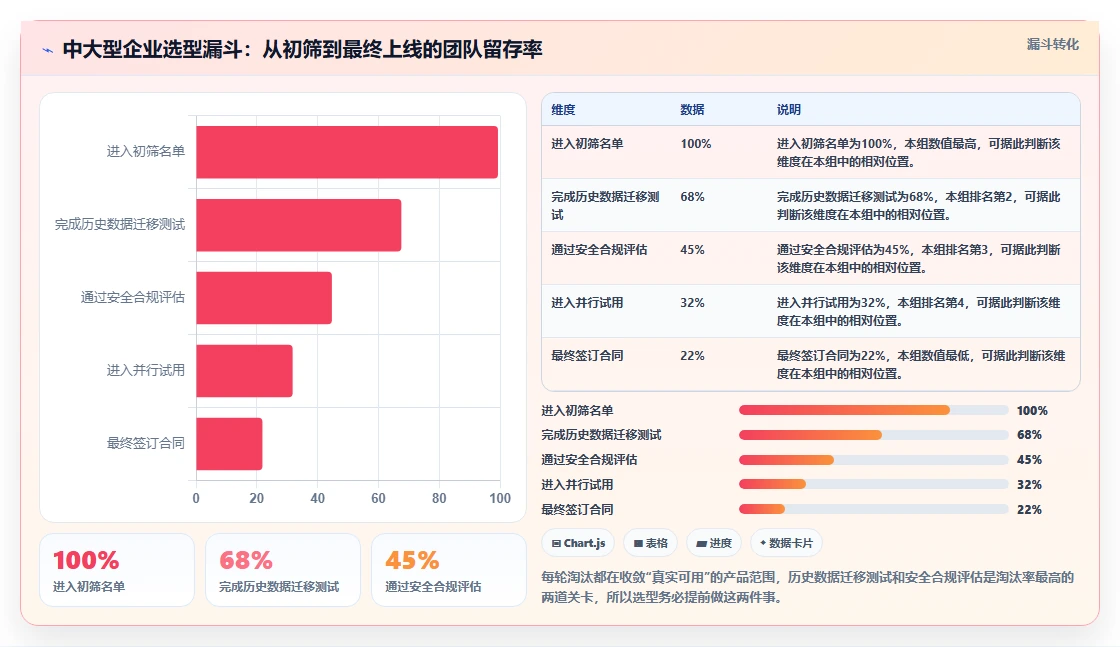Click the summary paragraph starting 每轮淘汰
1120x647 pixels.
pos(808,587)
